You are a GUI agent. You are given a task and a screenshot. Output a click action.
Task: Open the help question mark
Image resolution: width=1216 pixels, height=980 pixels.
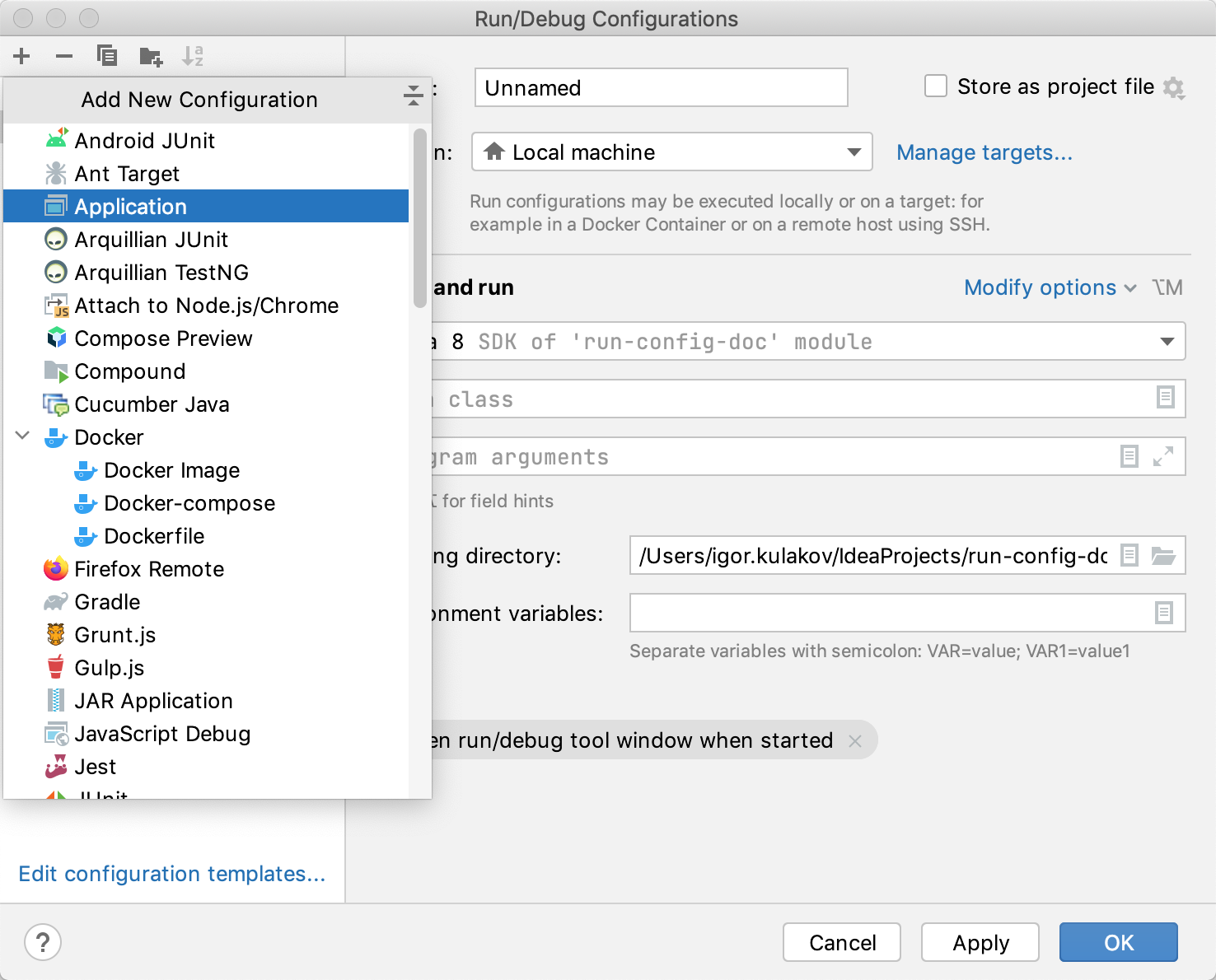coord(42,942)
